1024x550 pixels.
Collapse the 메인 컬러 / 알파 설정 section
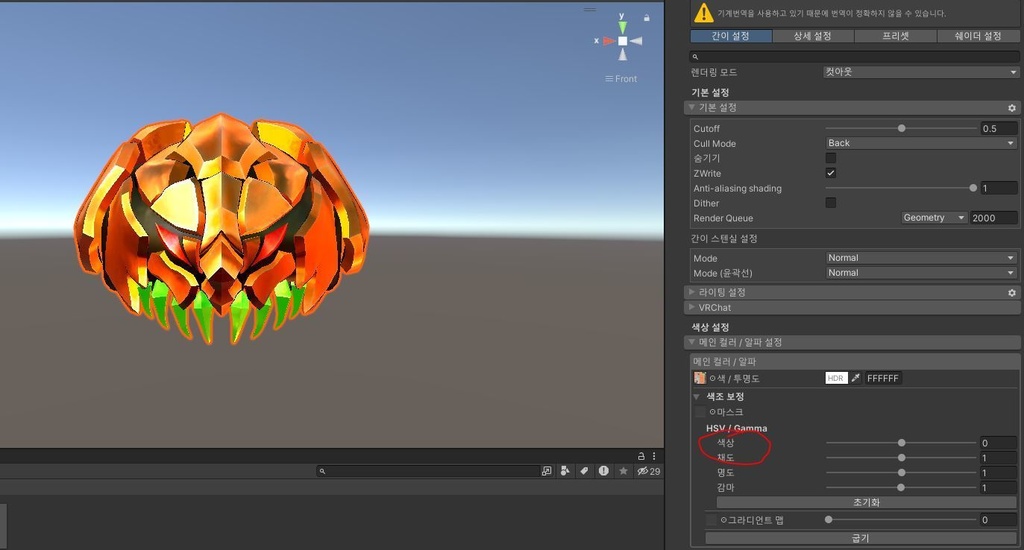click(691, 342)
